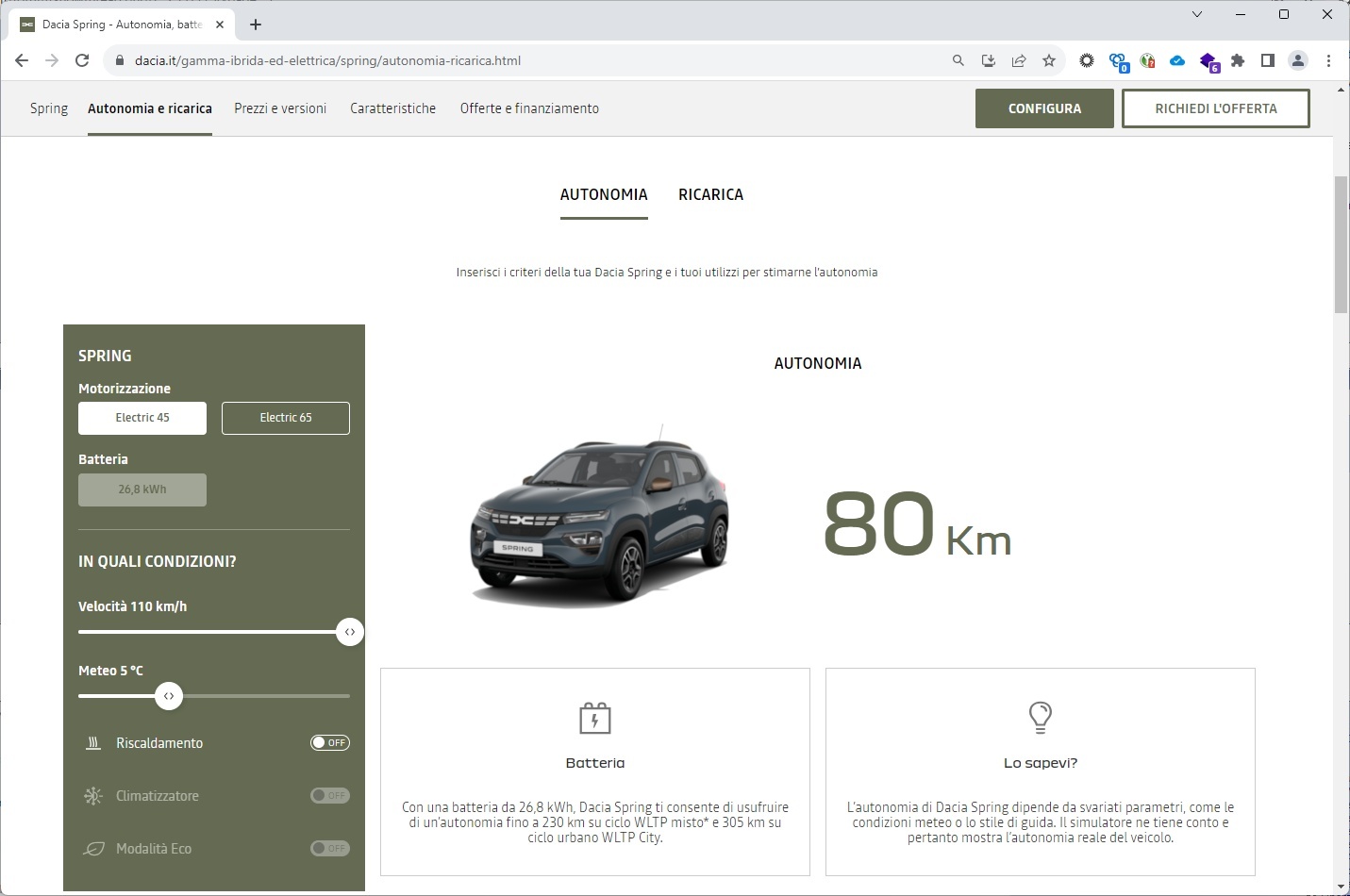Click the Motorizzazione label
This screenshot has height=896, width=1350.
pyautogui.click(x=125, y=389)
